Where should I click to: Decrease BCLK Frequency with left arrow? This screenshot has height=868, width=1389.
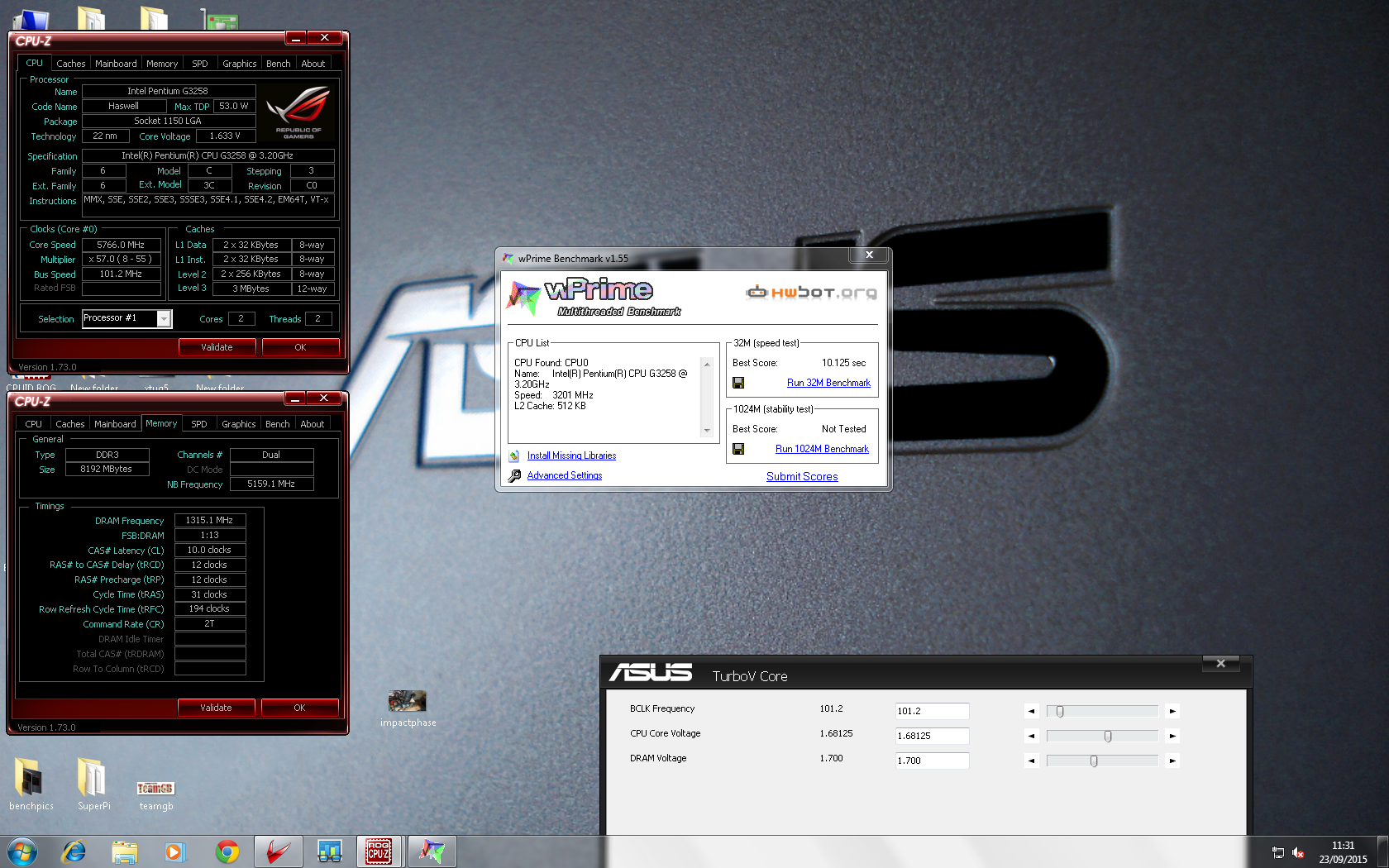click(x=1031, y=711)
